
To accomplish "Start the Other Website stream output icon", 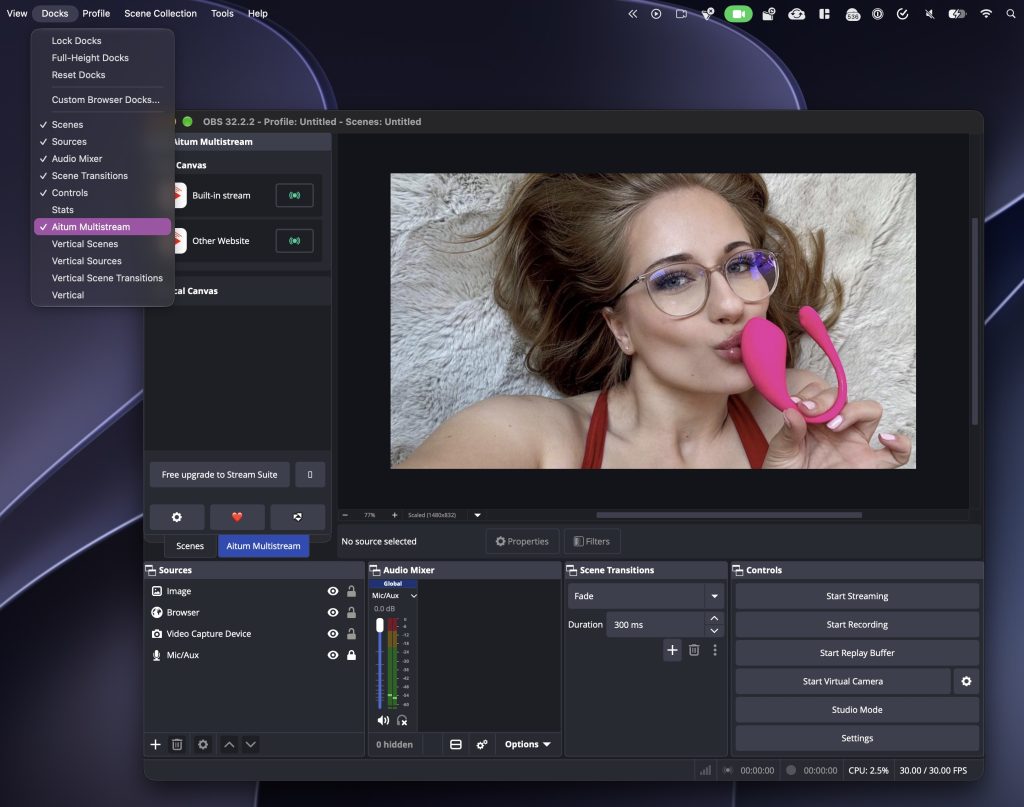I will [x=295, y=241].
